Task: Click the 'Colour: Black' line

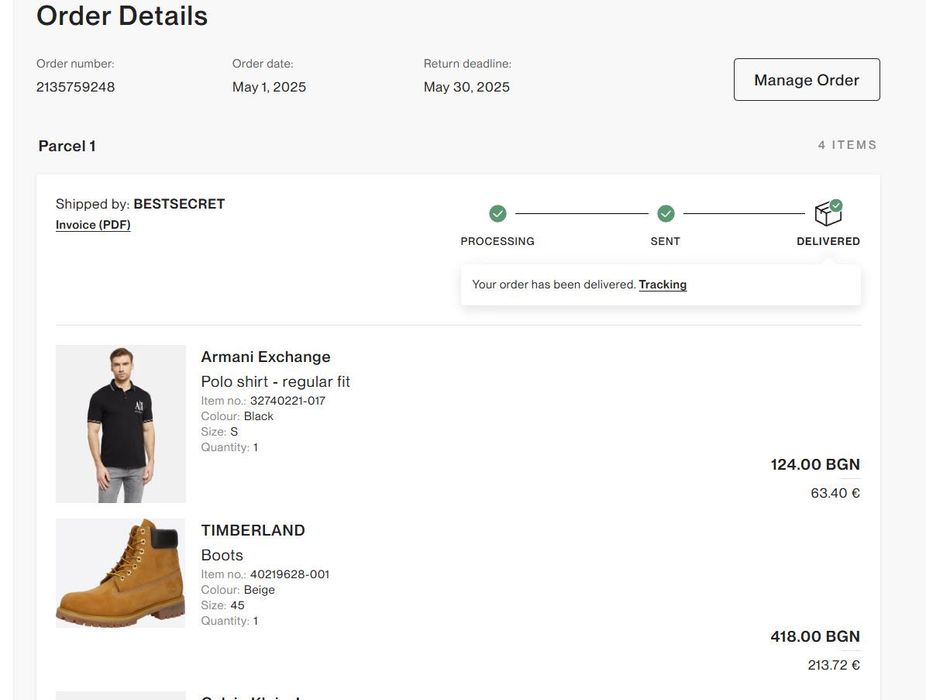Action: pyautogui.click(x=237, y=416)
